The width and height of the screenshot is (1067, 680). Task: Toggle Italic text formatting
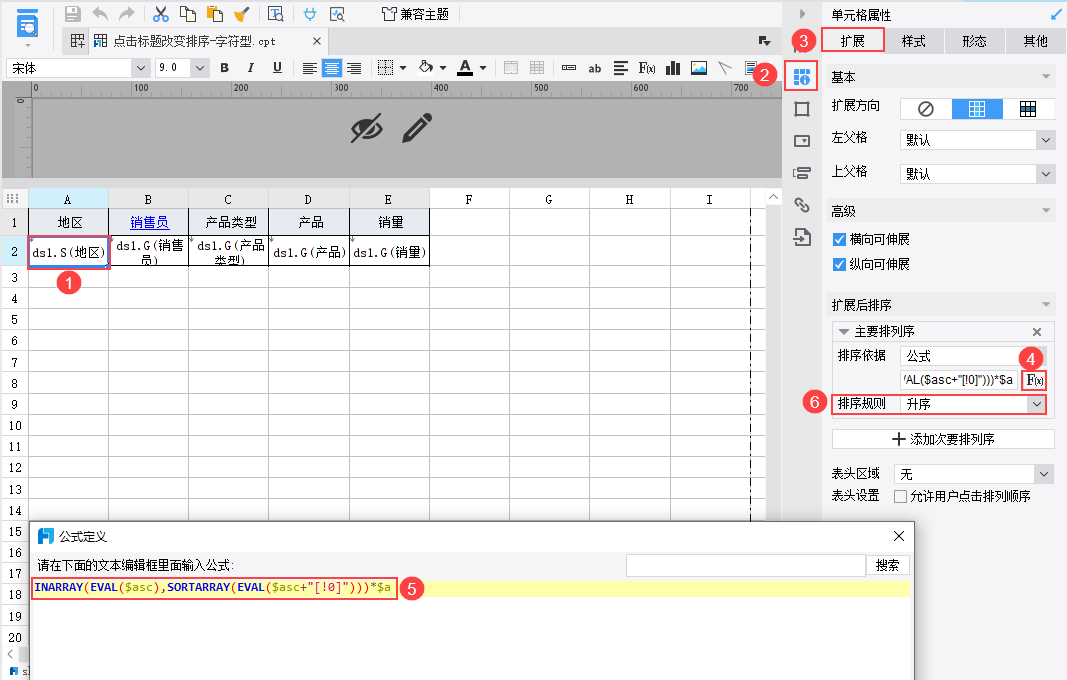(250, 67)
